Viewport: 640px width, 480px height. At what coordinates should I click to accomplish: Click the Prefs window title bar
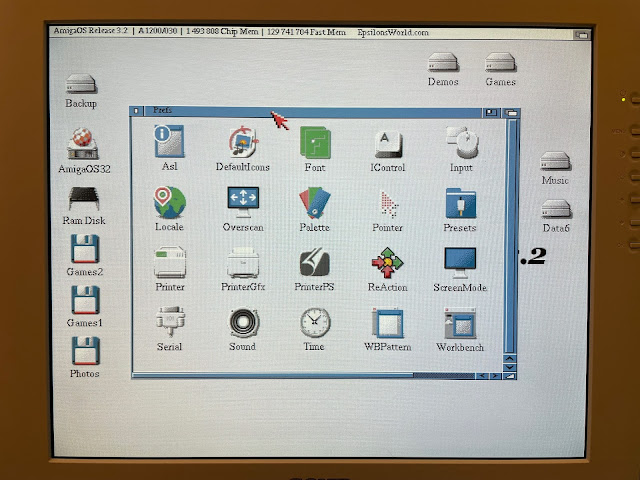pos(312,111)
